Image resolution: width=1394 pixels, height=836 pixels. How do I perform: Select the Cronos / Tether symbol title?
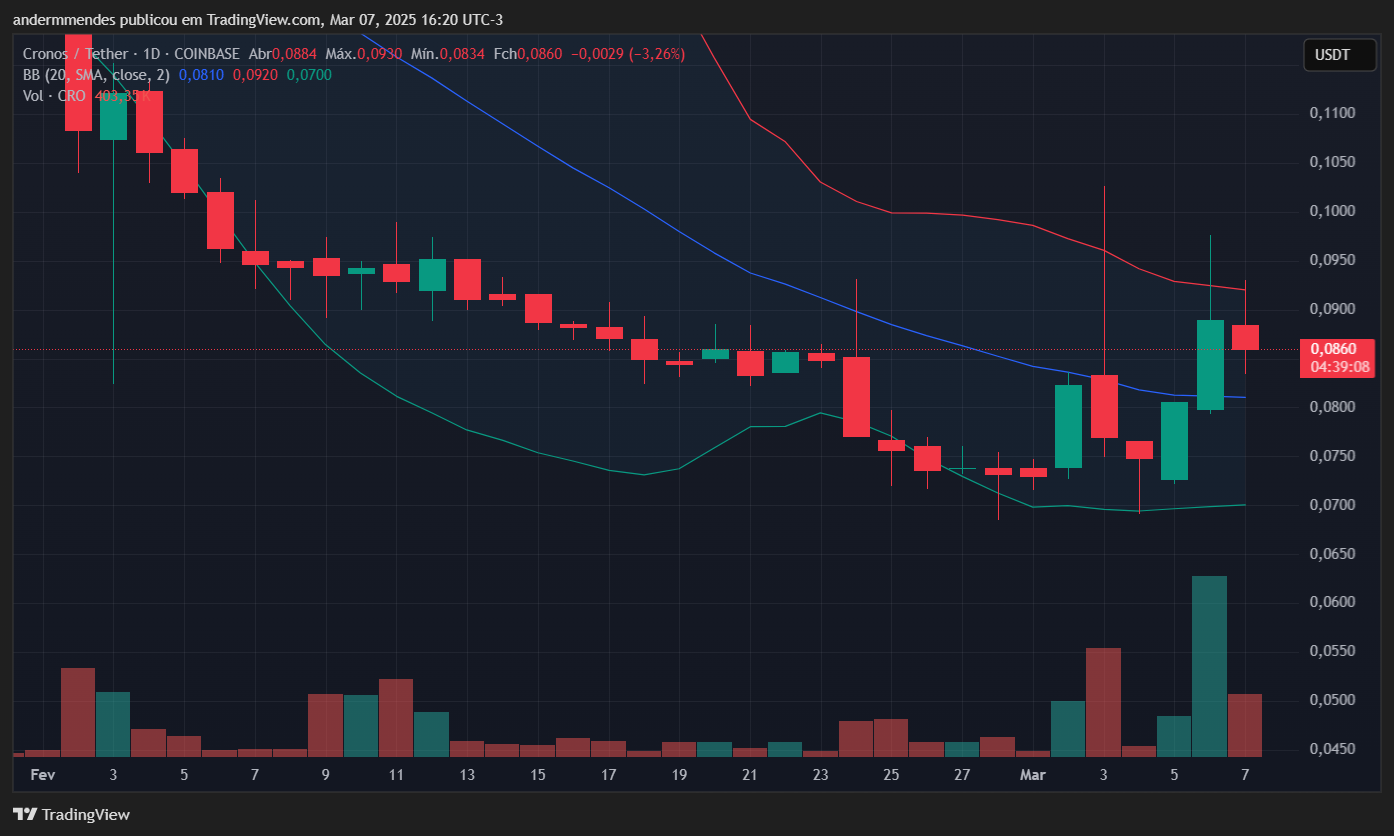76,54
